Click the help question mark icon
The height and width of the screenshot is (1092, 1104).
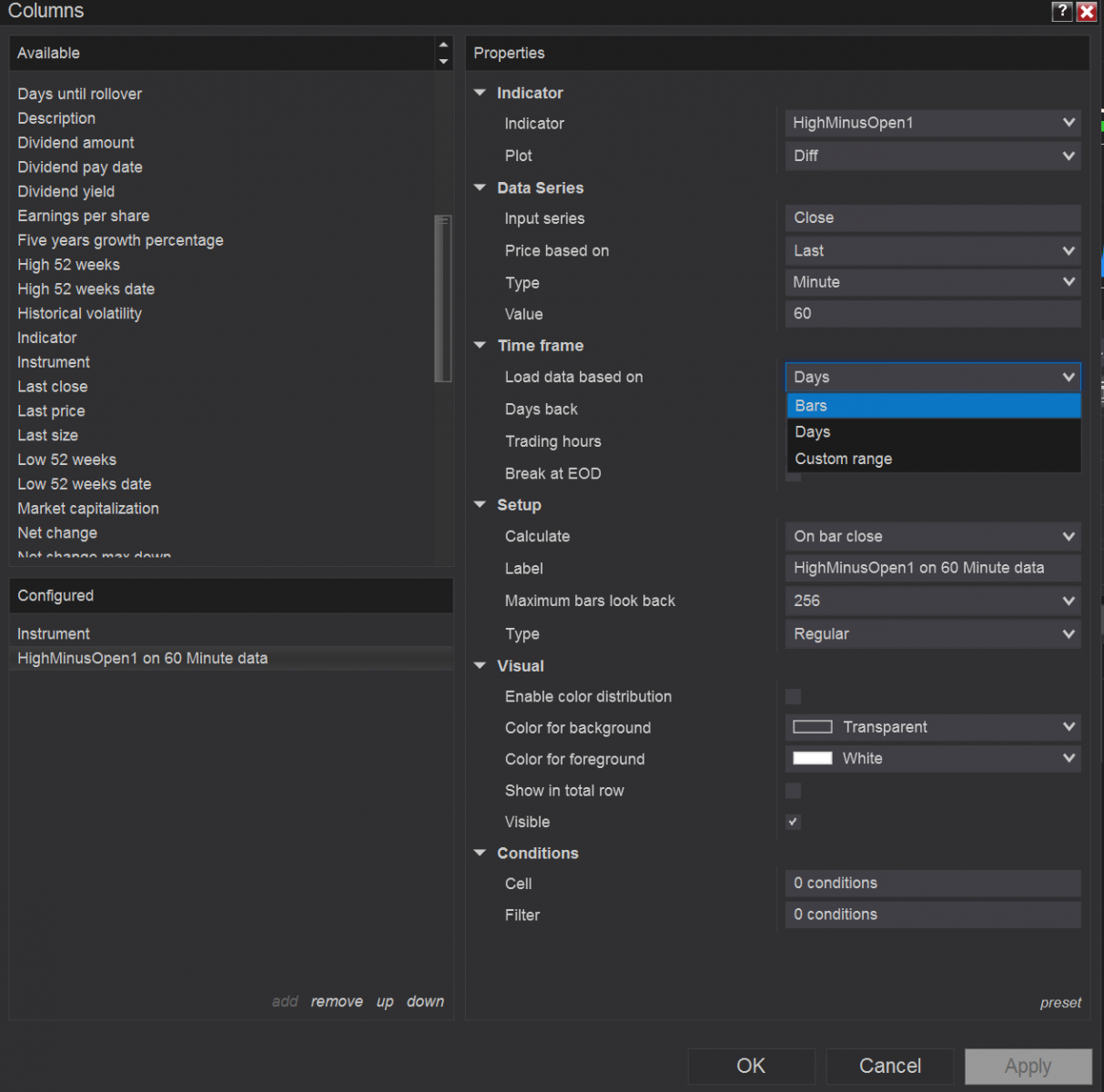tap(1061, 11)
